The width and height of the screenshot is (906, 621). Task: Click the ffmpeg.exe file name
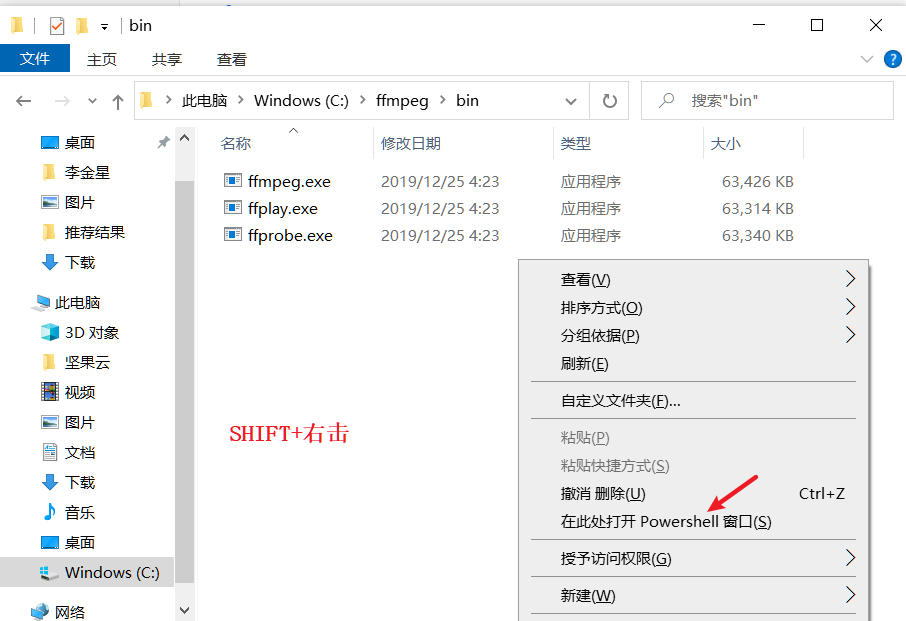(289, 181)
